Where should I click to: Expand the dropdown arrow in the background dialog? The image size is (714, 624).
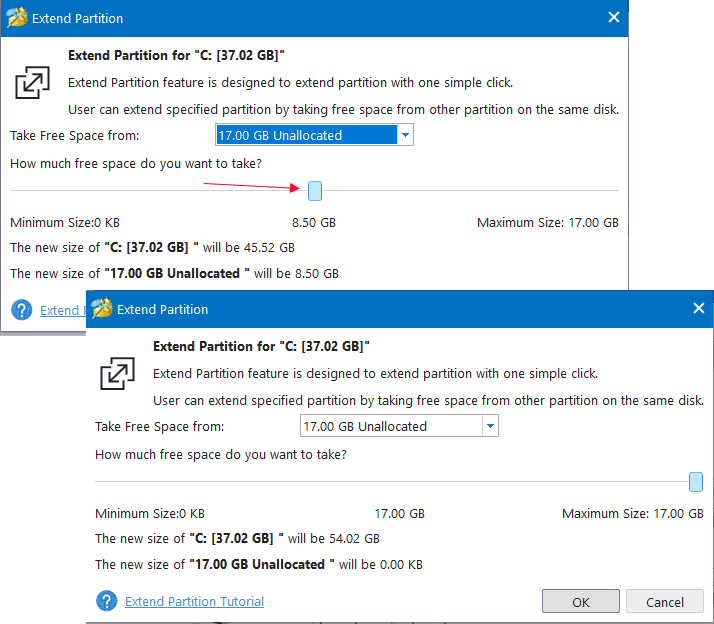(404, 136)
